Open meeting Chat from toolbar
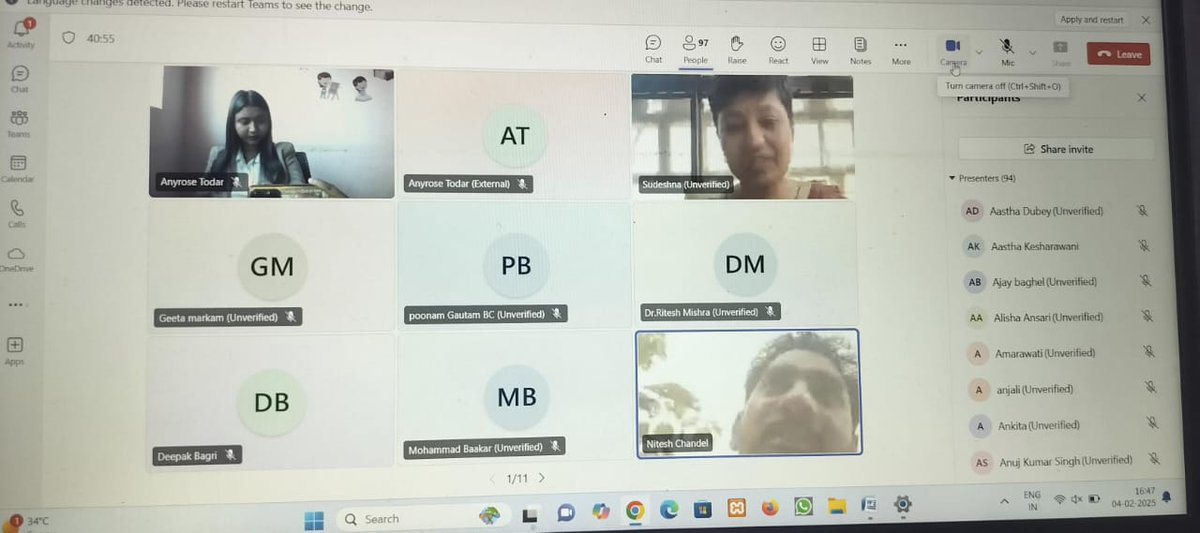Viewport: 1200px width, 533px height. (653, 49)
